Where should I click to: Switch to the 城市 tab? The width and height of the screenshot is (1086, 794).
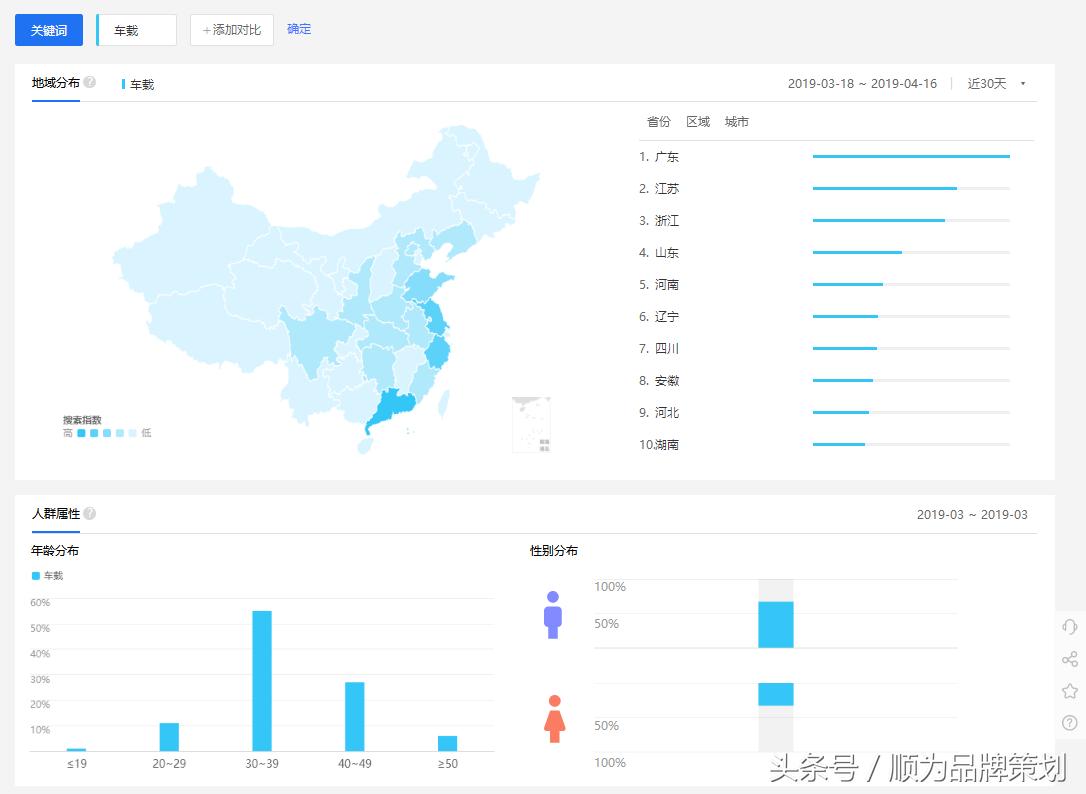736,121
